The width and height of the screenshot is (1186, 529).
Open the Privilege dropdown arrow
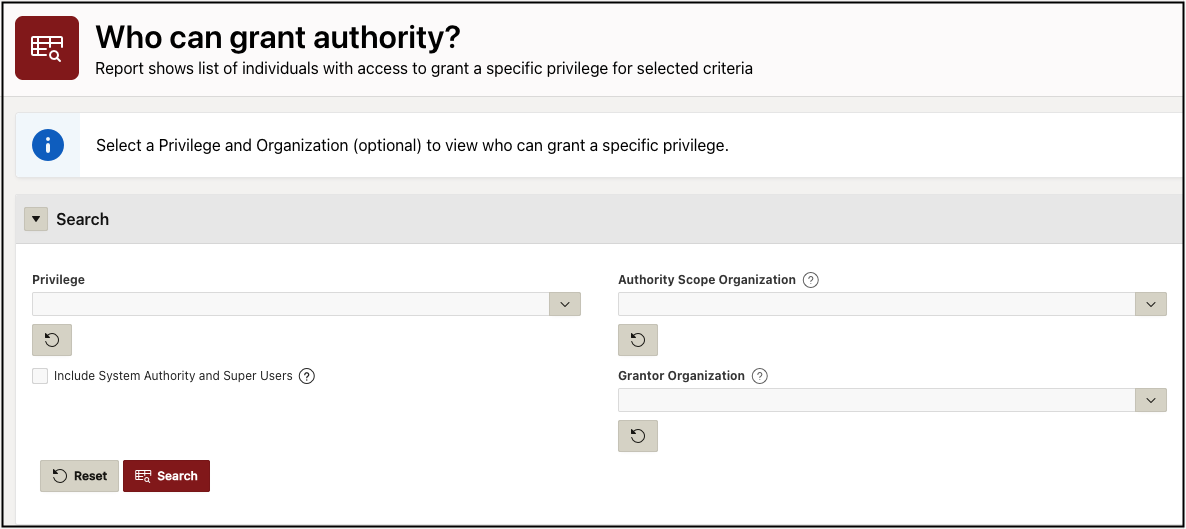pos(565,304)
